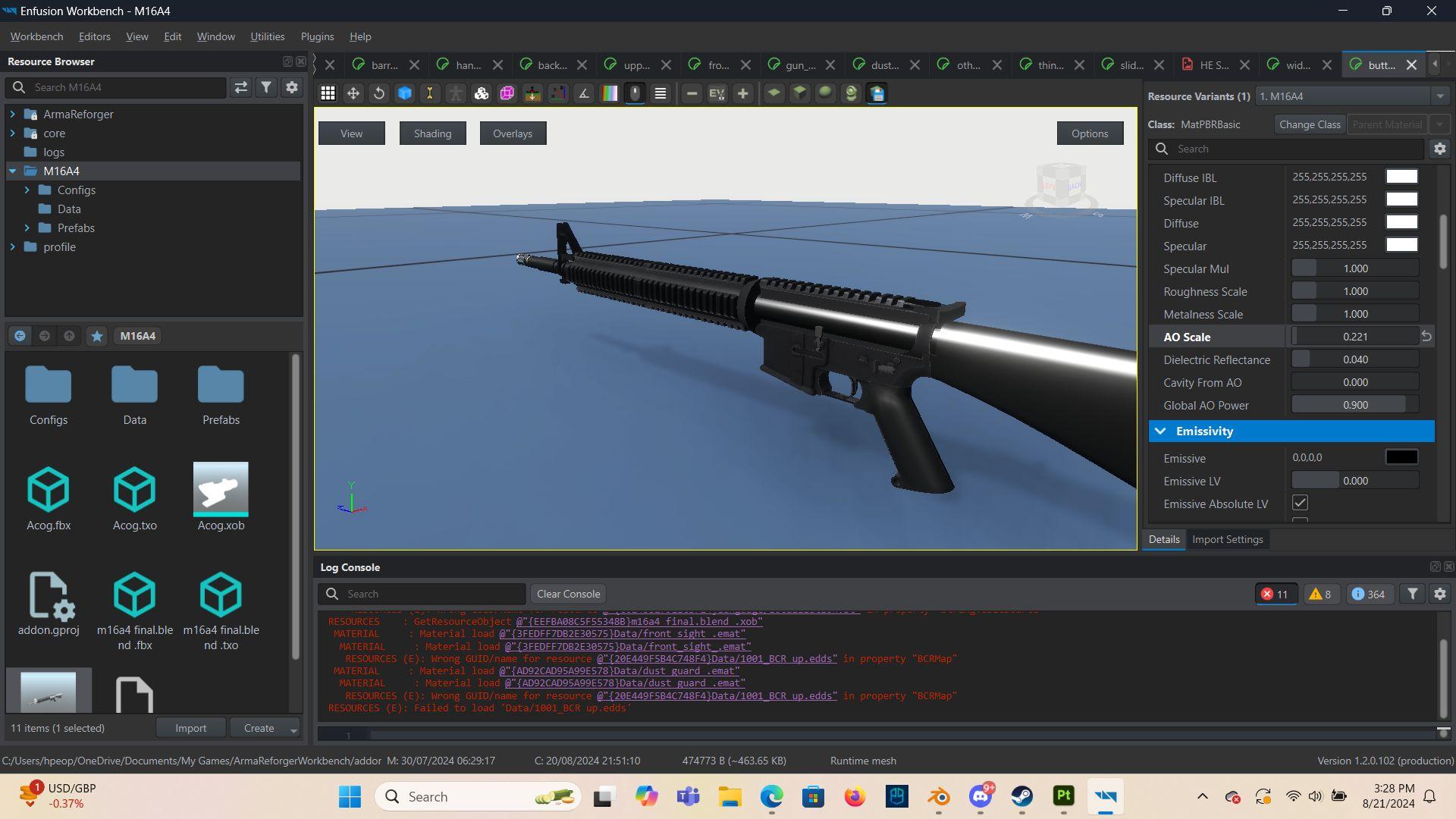The width and height of the screenshot is (1456, 819).
Task: Click the Change Class button
Action: click(1310, 124)
